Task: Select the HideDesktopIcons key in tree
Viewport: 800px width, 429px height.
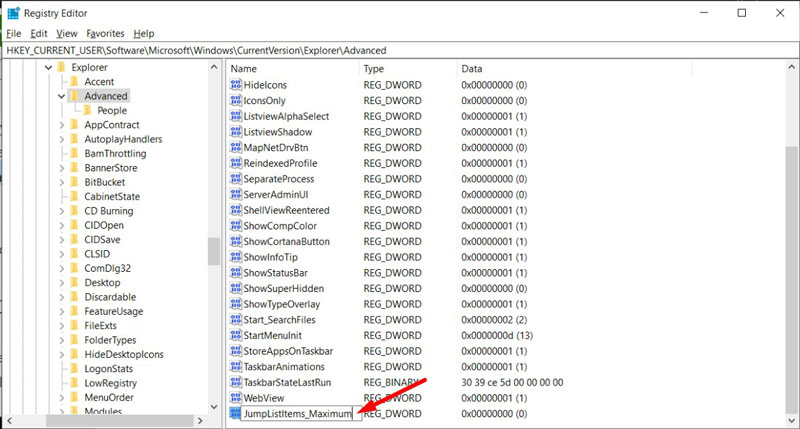Action: (x=124, y=354)
